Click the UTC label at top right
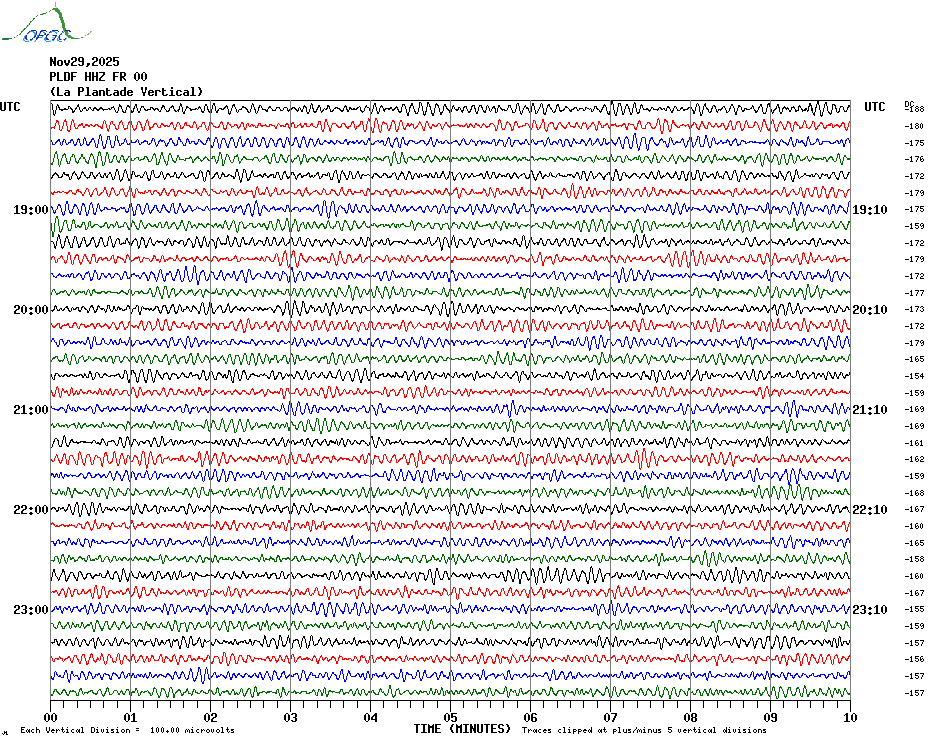Viewport: 930px width, 744px height. point(875,107)
